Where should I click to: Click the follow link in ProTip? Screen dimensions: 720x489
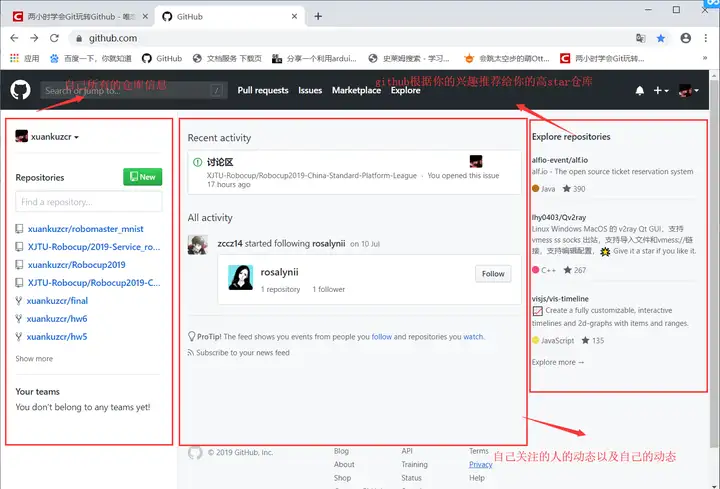[x=382, y=337]
